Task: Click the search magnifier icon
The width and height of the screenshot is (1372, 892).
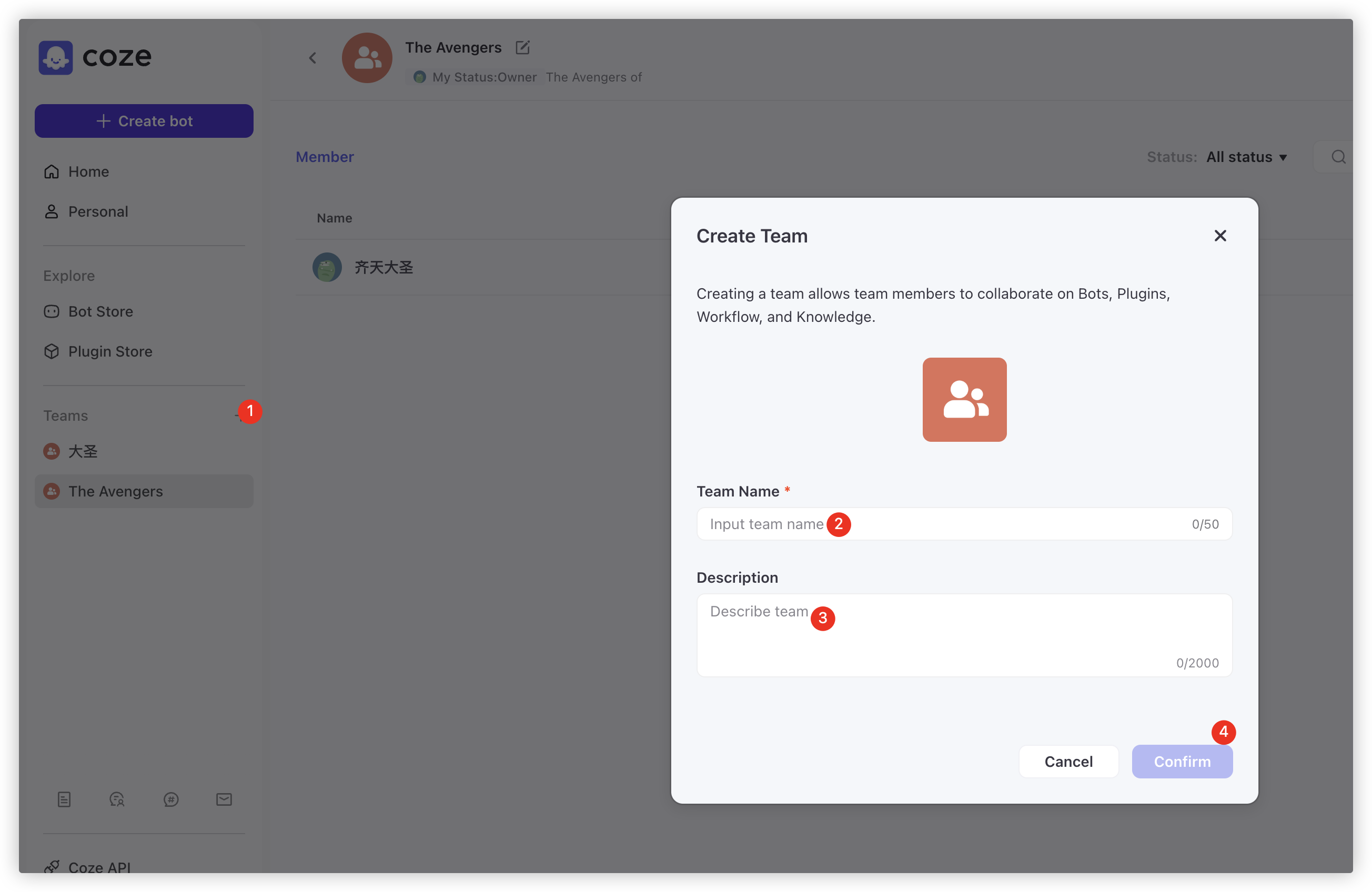Action: point(1338,157)
